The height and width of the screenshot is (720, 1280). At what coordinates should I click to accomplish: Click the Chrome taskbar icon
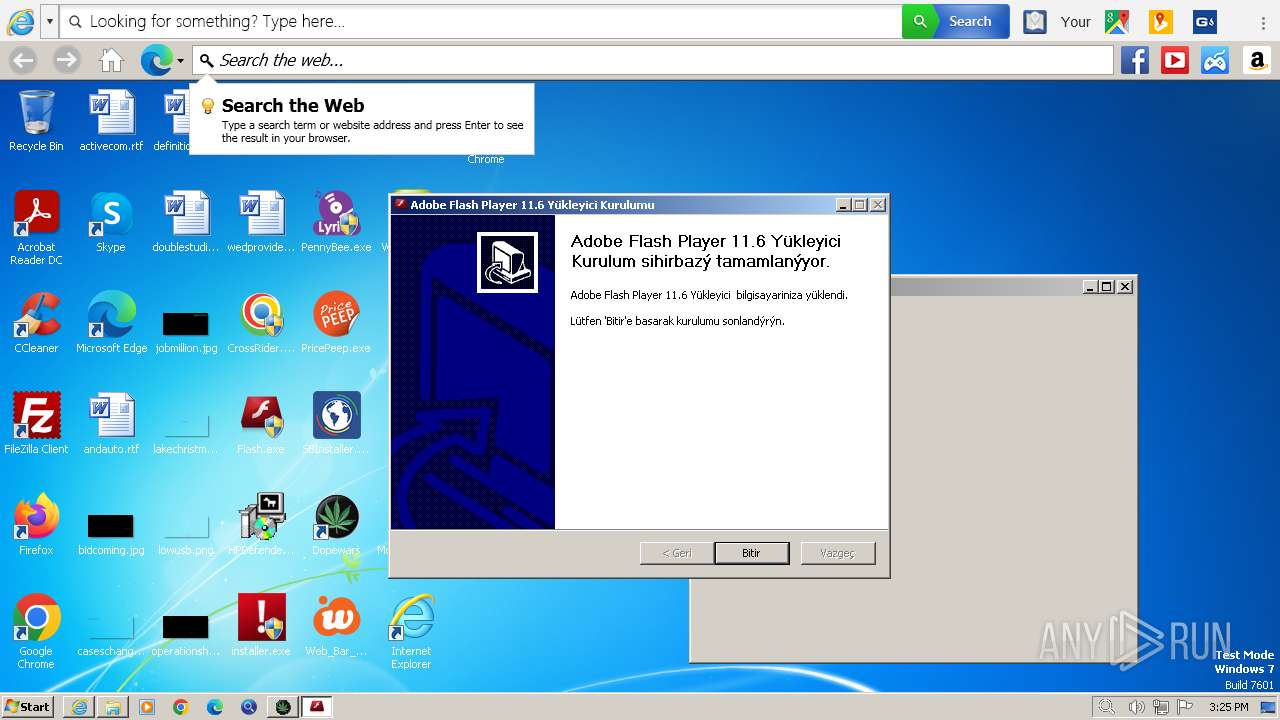(181, 707)
